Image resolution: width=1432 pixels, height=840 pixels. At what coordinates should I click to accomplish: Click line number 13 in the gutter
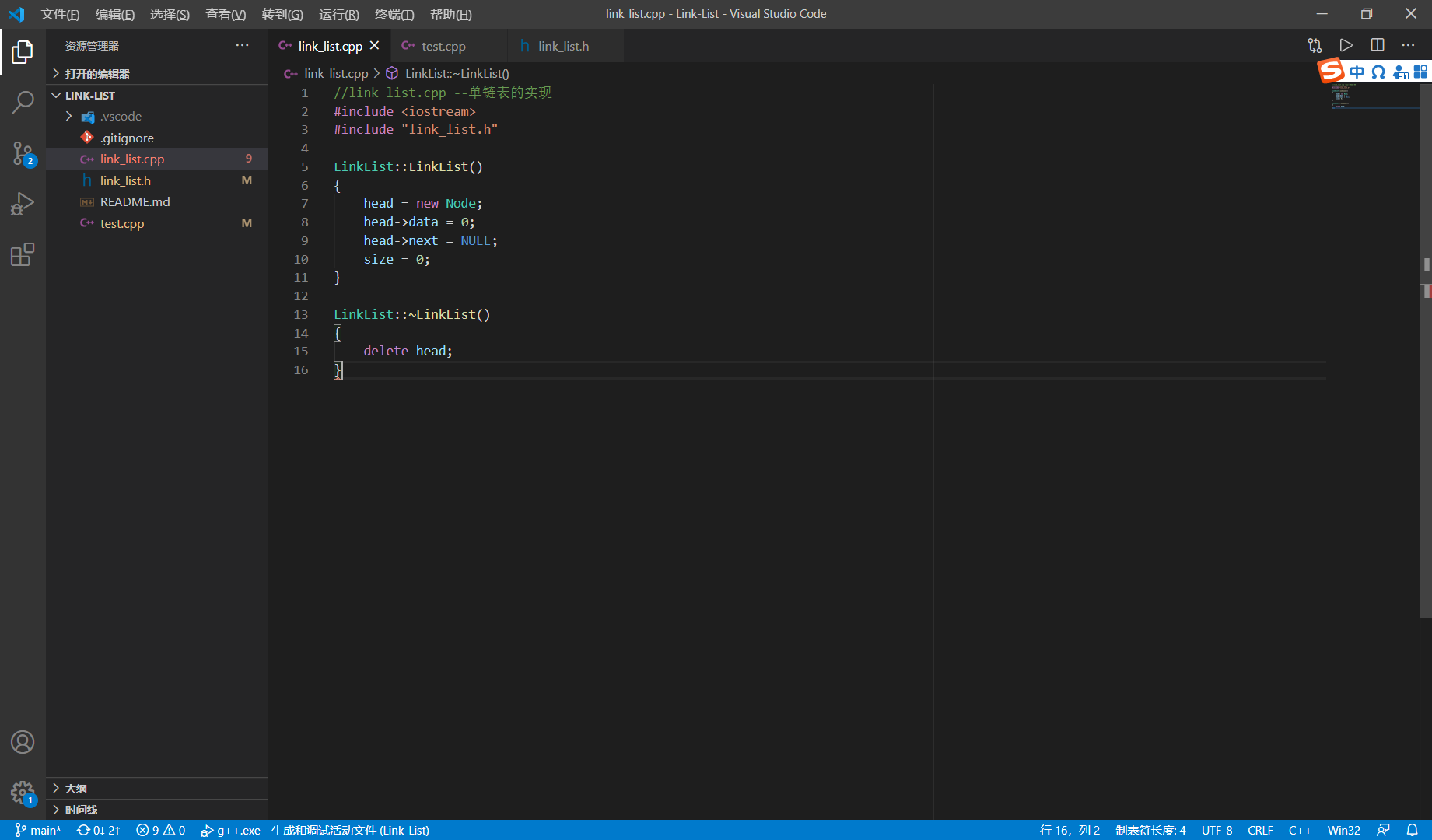(x=301, y=314)
